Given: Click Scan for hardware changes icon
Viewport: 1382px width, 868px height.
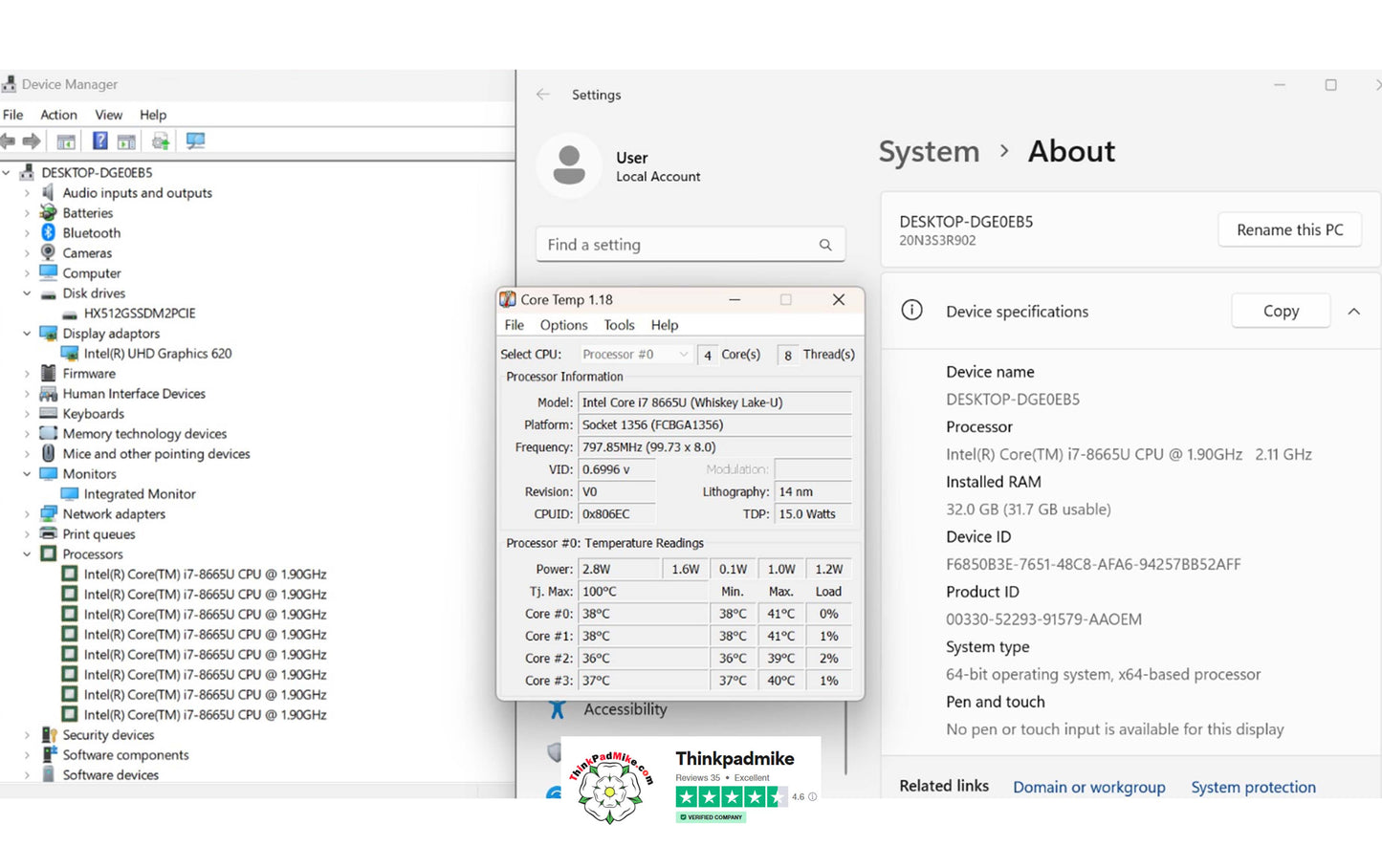Looking at the screenshot, I should coord(196,141).
